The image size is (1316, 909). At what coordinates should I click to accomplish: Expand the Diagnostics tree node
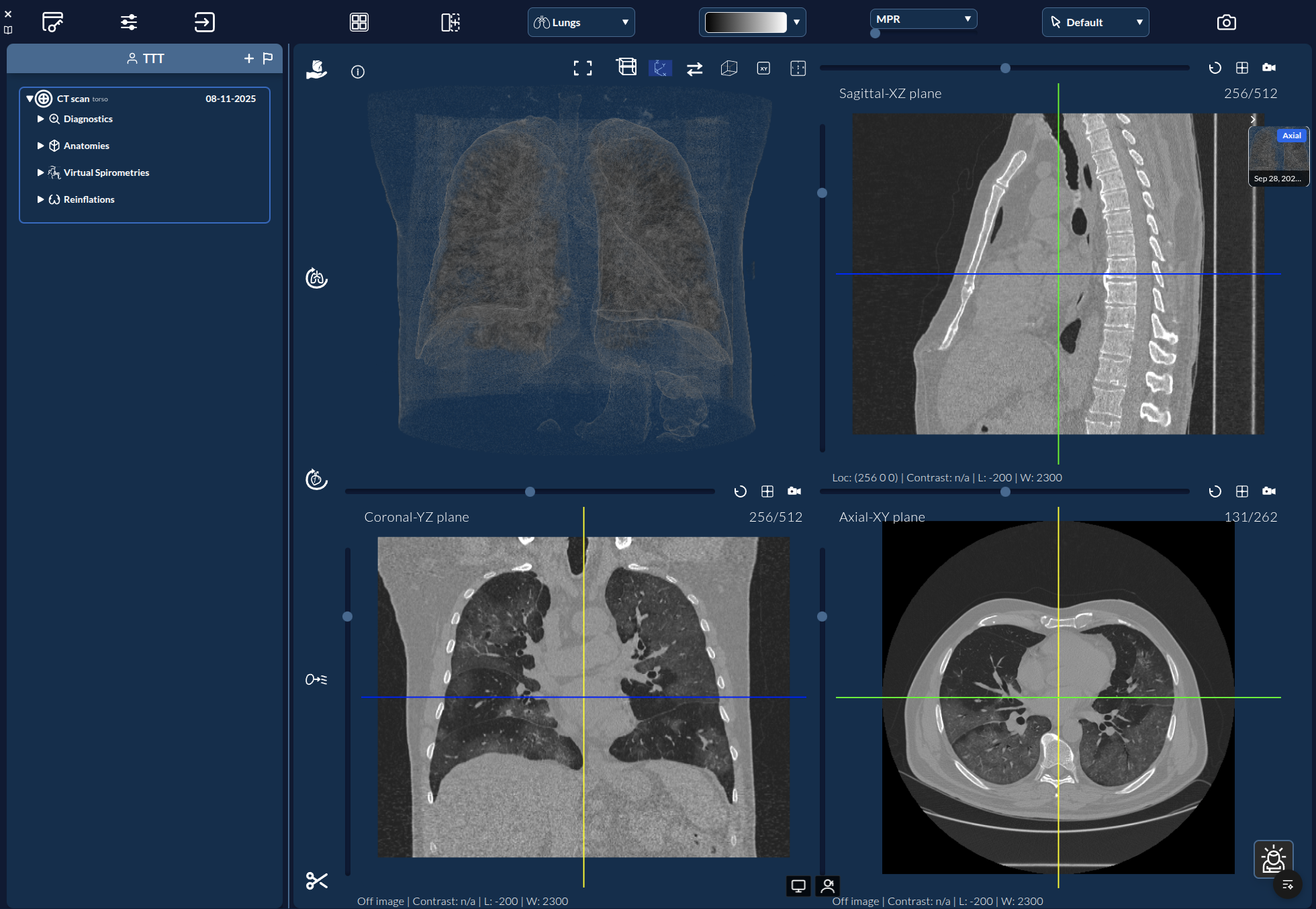(x=40, y=119)
